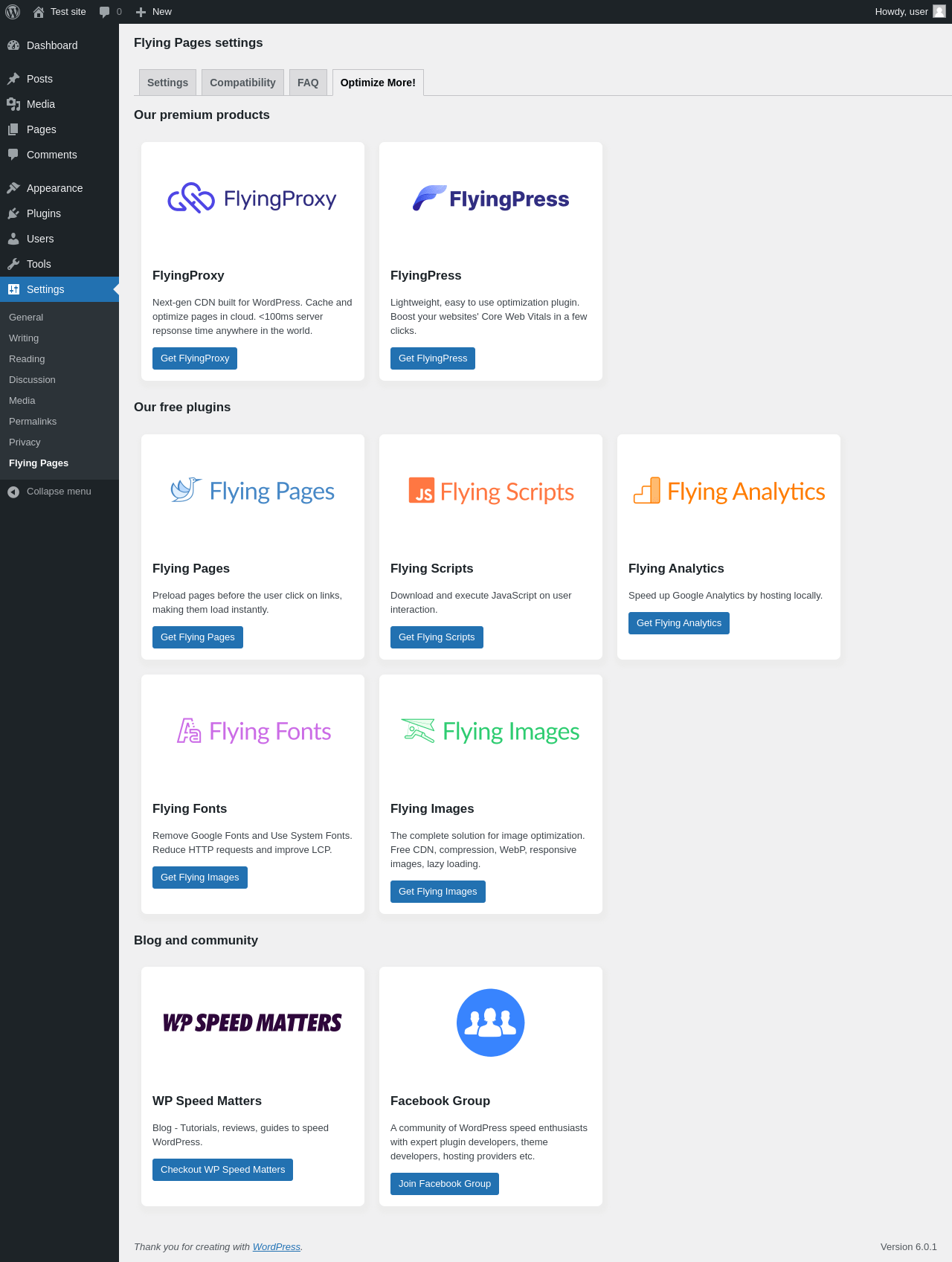This screenshot has width=952, height=1262.
Task: Click the Appearance paintbrush icon
Action: coord(13,188)
